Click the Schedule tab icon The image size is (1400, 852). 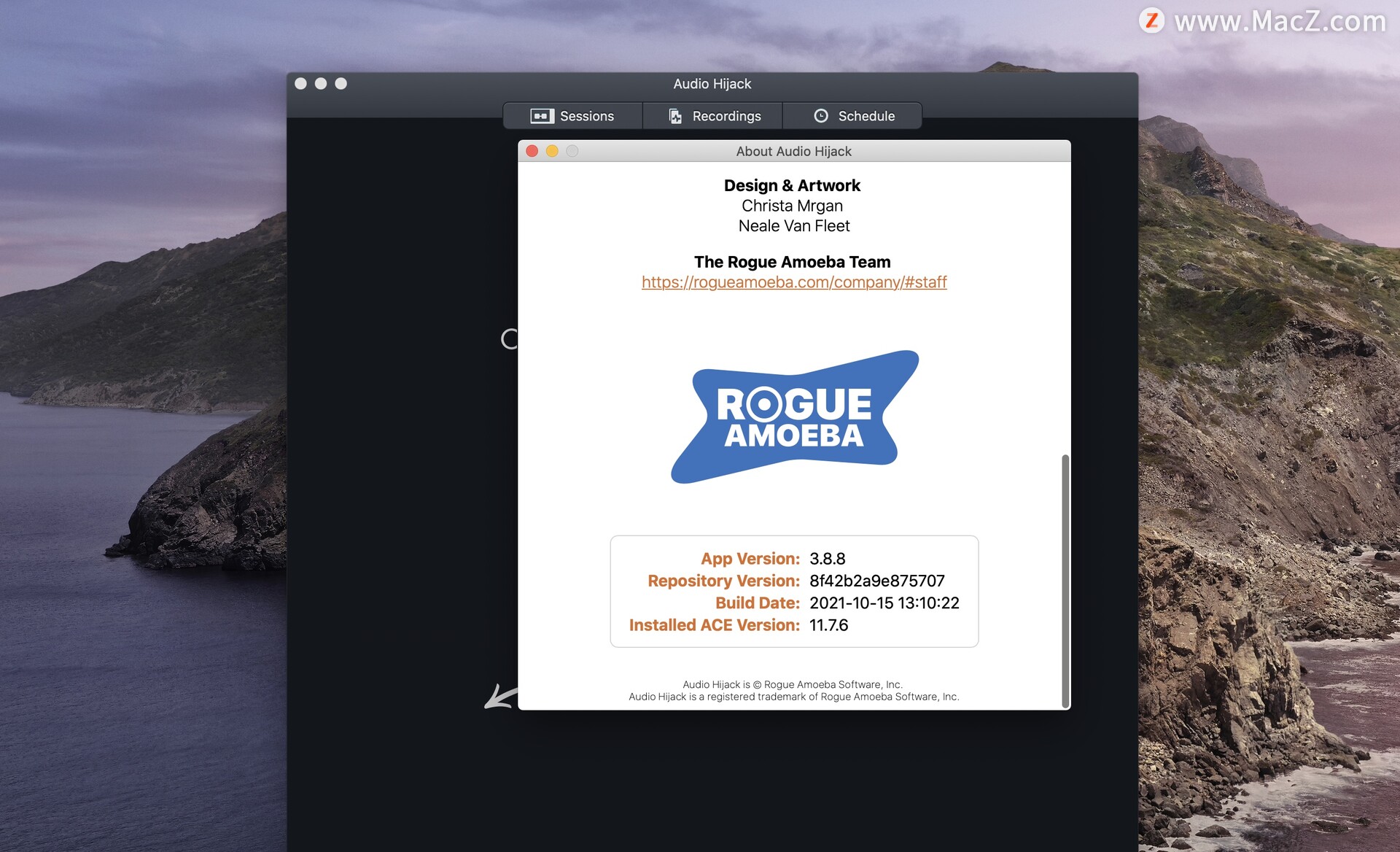821,115
